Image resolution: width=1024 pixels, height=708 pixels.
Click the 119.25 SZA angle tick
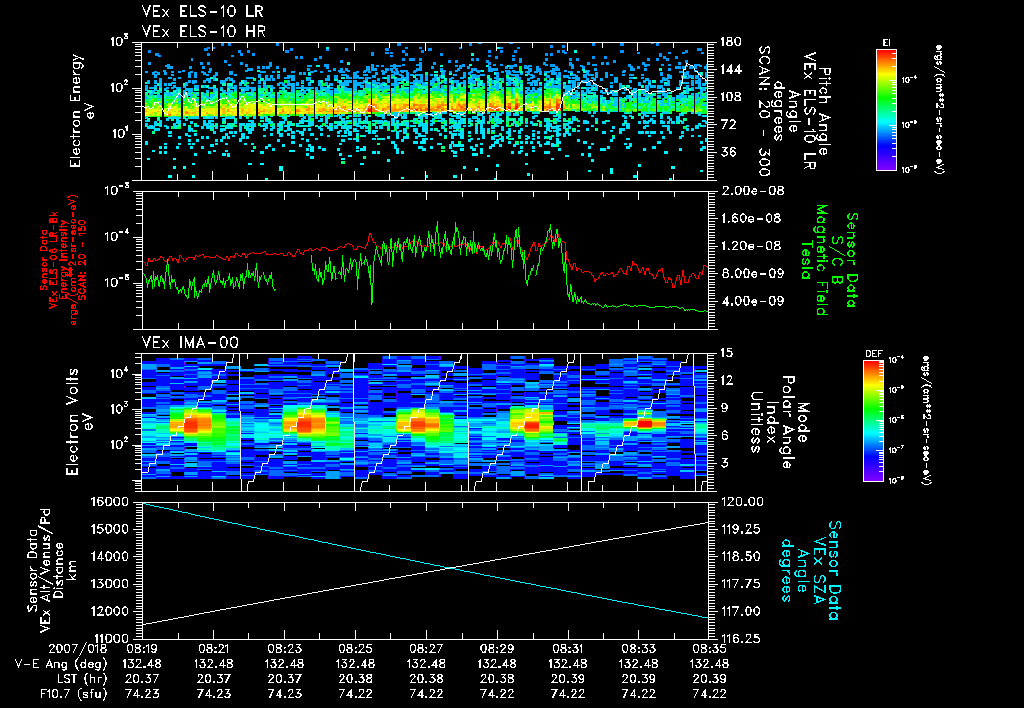[741, 529]
